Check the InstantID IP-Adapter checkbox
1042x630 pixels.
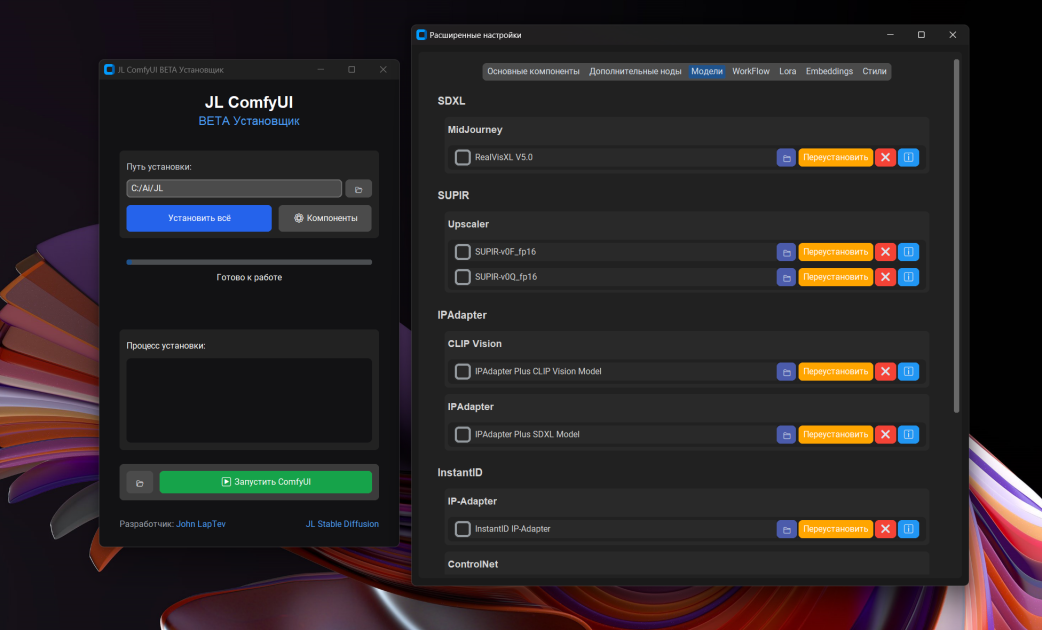463,529
